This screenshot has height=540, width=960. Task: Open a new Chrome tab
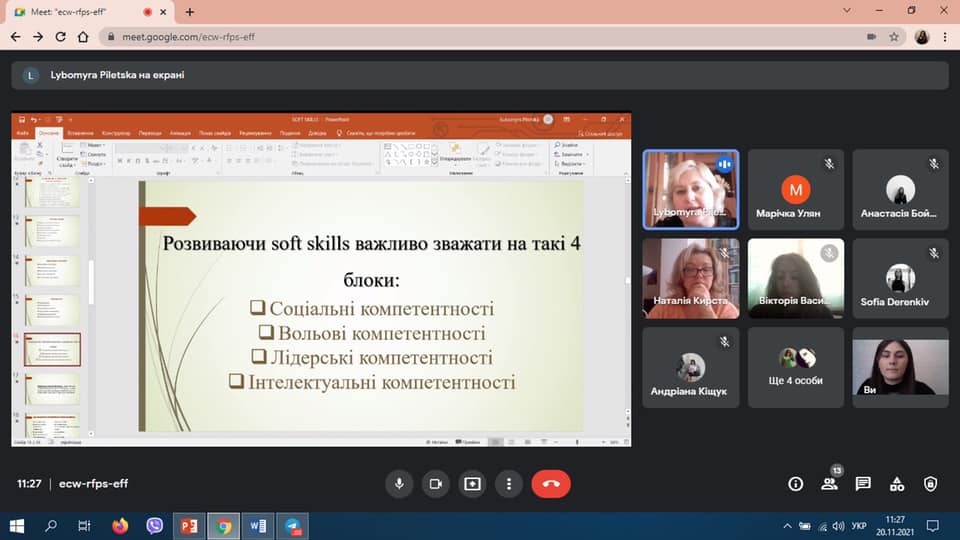click(190, 11)
